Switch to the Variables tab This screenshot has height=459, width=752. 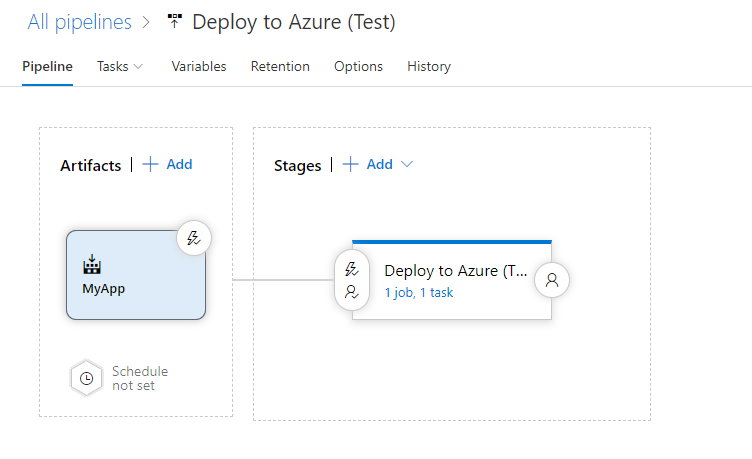[199, 66]
